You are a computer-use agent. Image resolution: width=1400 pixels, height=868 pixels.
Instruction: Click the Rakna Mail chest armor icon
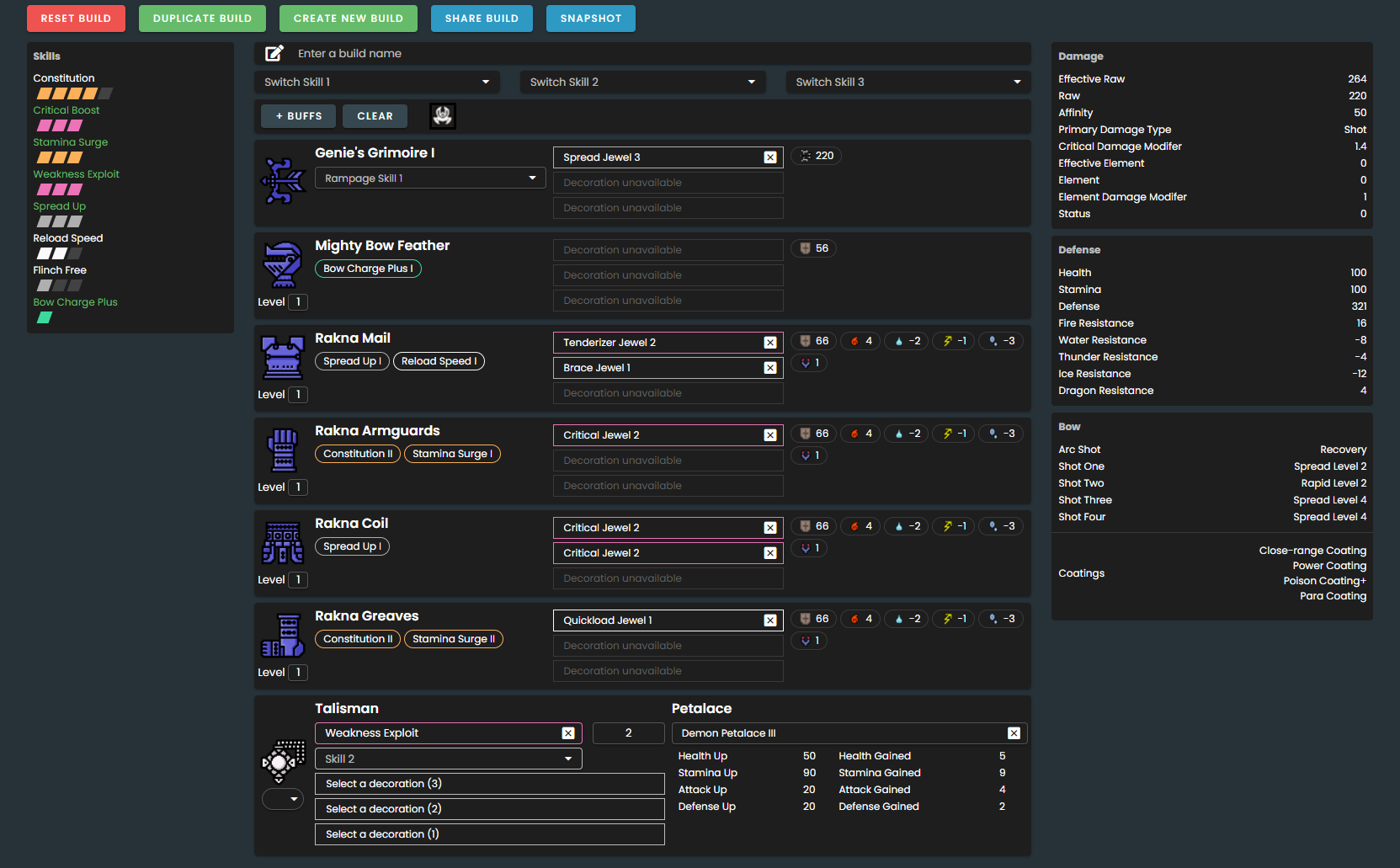(x=283, y=357)
